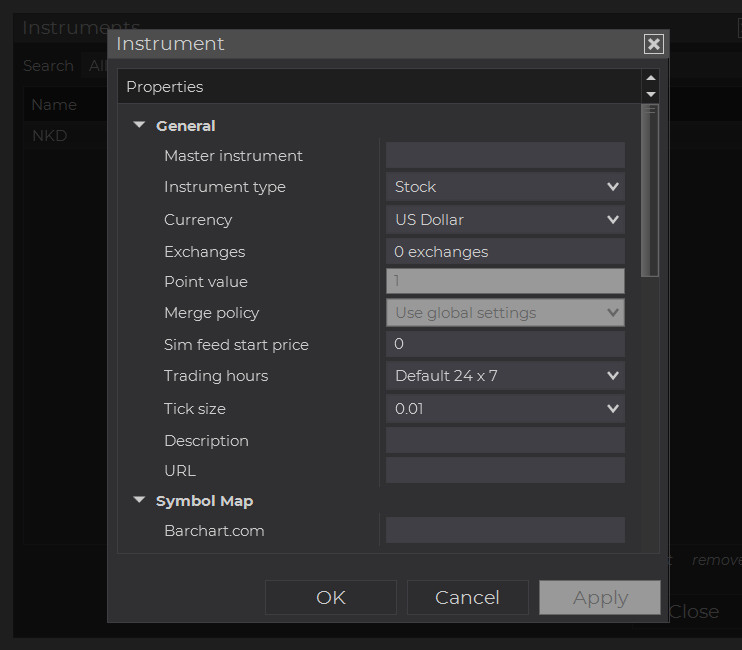Close the Instrument dialog window
The image size is (742, 650).
click(x=653, y=44)
